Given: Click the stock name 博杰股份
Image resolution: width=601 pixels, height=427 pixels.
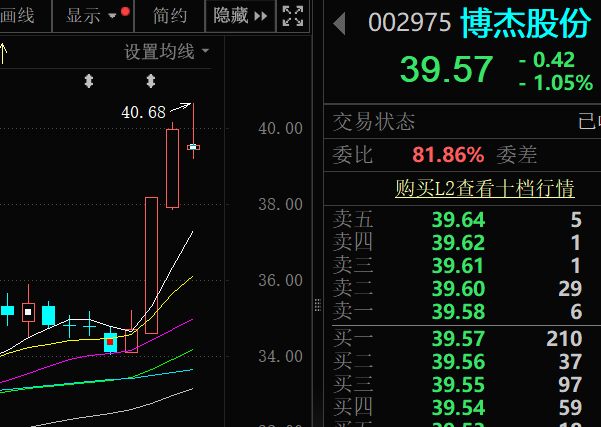Looking at the screenshot, I should click(x=525, y=23).
